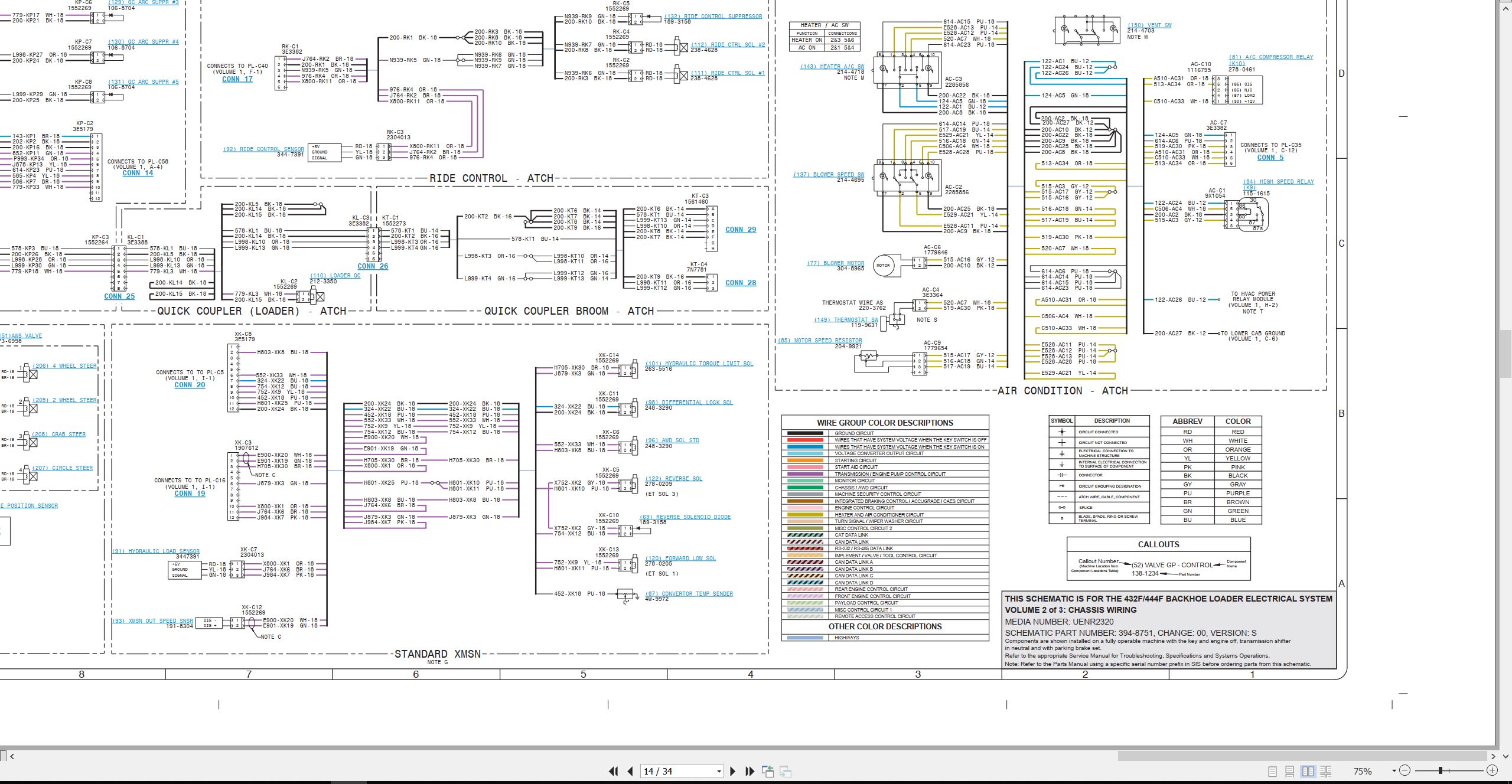
Task: Open the (69) REVERSE SOLENOID DIODE link
Action: pyautogui.click(x=685, y=517)
